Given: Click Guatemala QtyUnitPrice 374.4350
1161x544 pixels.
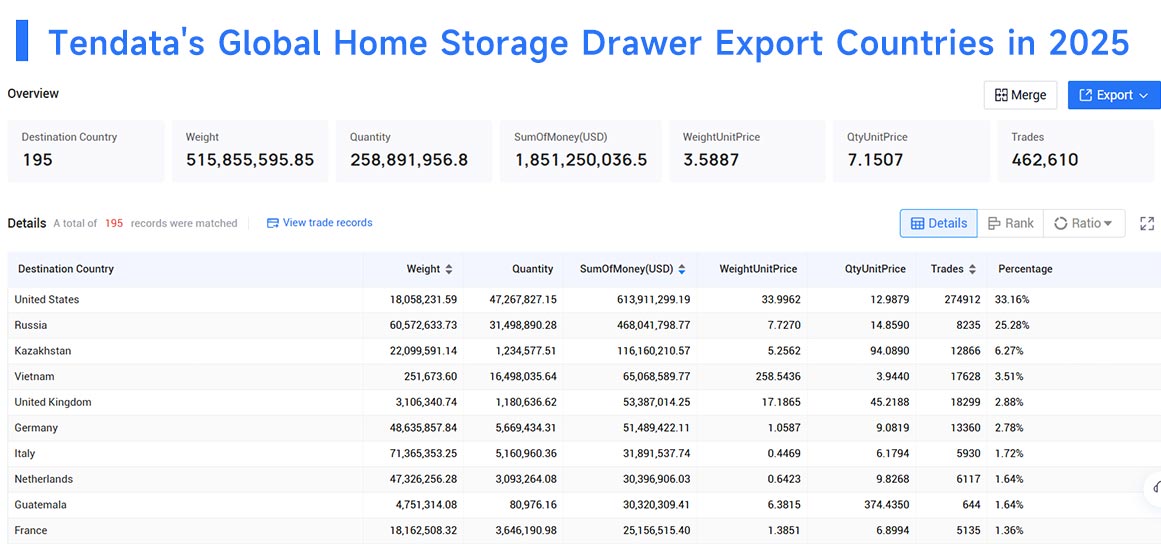Looking at the screenshot, I should tap(885, 505).
